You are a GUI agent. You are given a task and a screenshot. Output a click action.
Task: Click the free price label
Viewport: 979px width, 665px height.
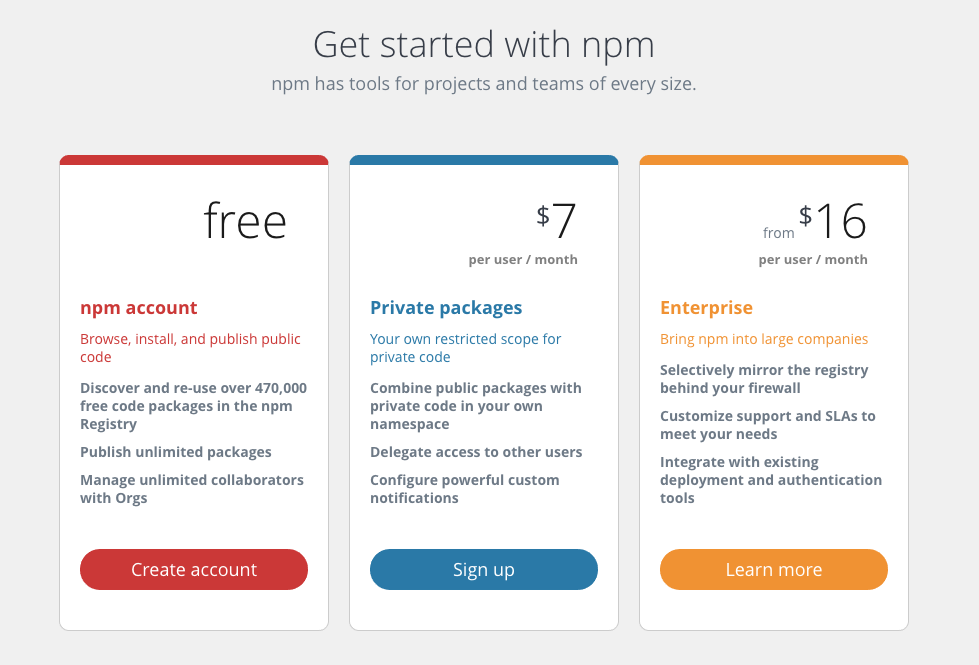coord(245,221)
